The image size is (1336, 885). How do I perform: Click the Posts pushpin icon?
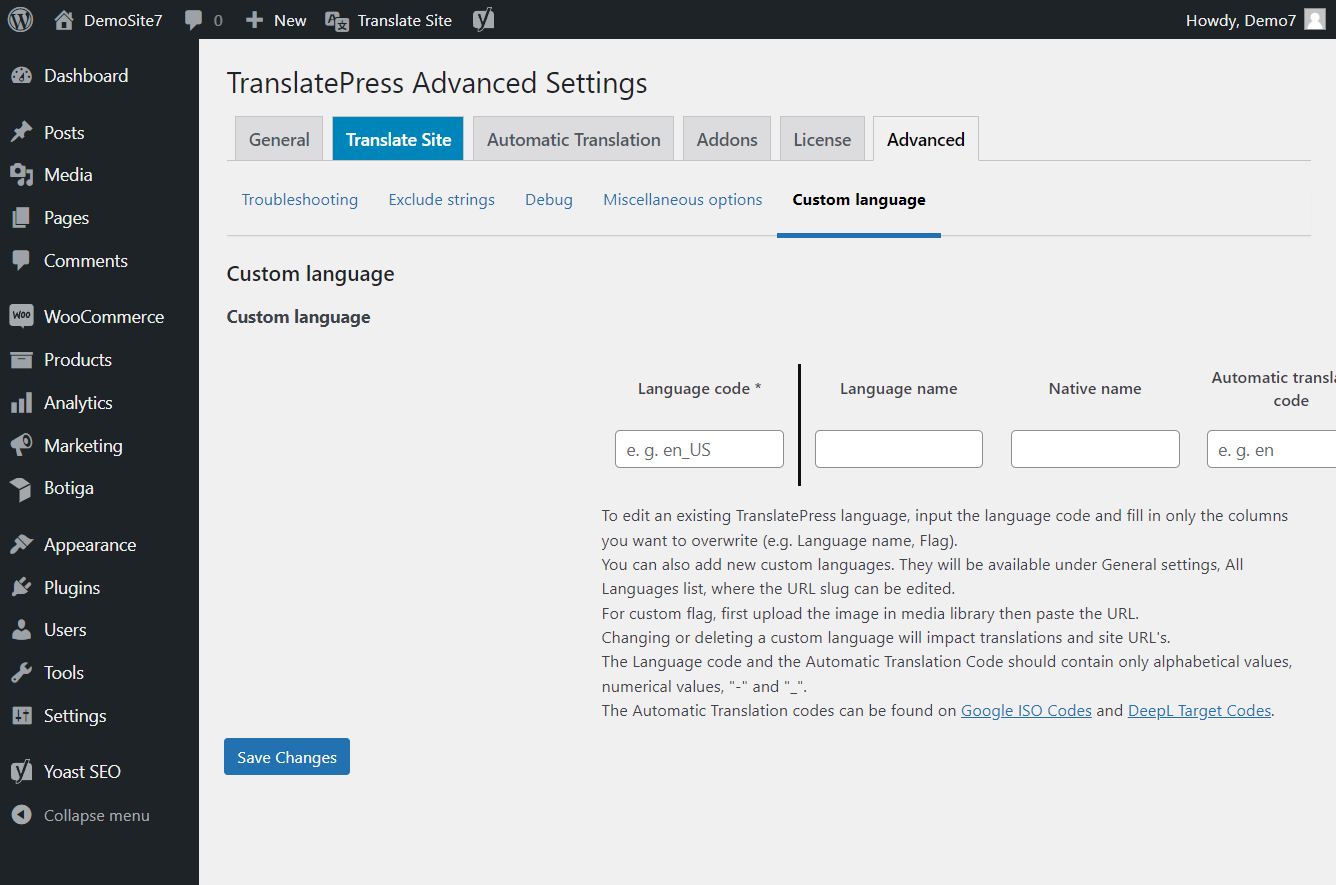[21, 133]
